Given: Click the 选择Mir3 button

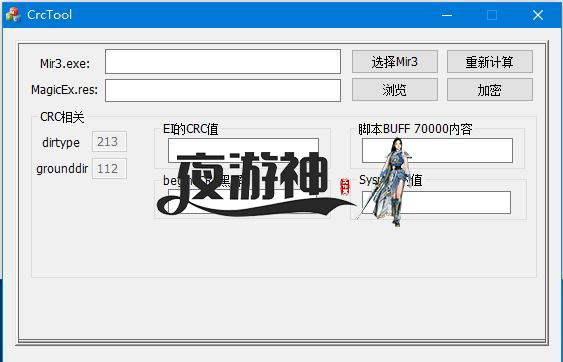Looking at the screenshot, I should [395, 62].
